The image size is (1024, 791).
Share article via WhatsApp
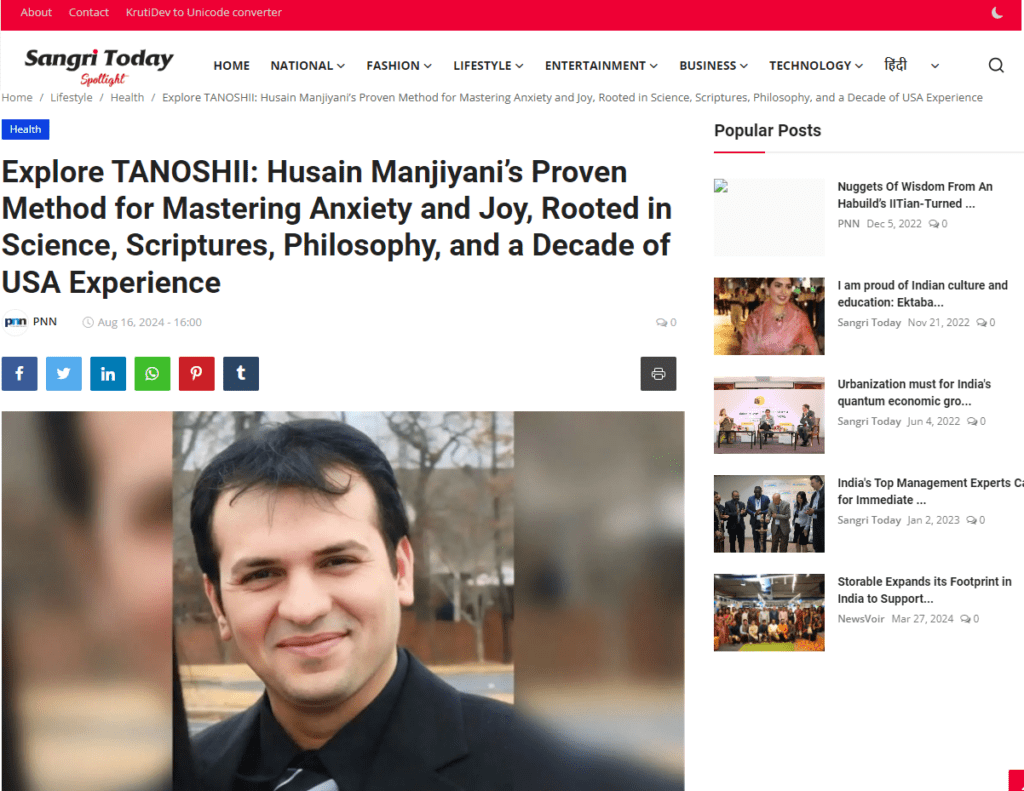(x=152, y=374)
